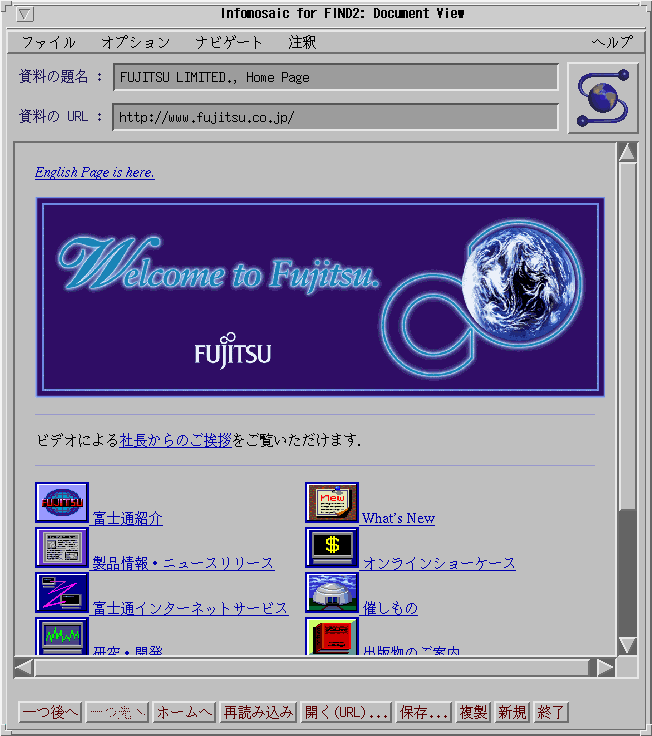Click the publications red book icon

click(x=332, y=636)
